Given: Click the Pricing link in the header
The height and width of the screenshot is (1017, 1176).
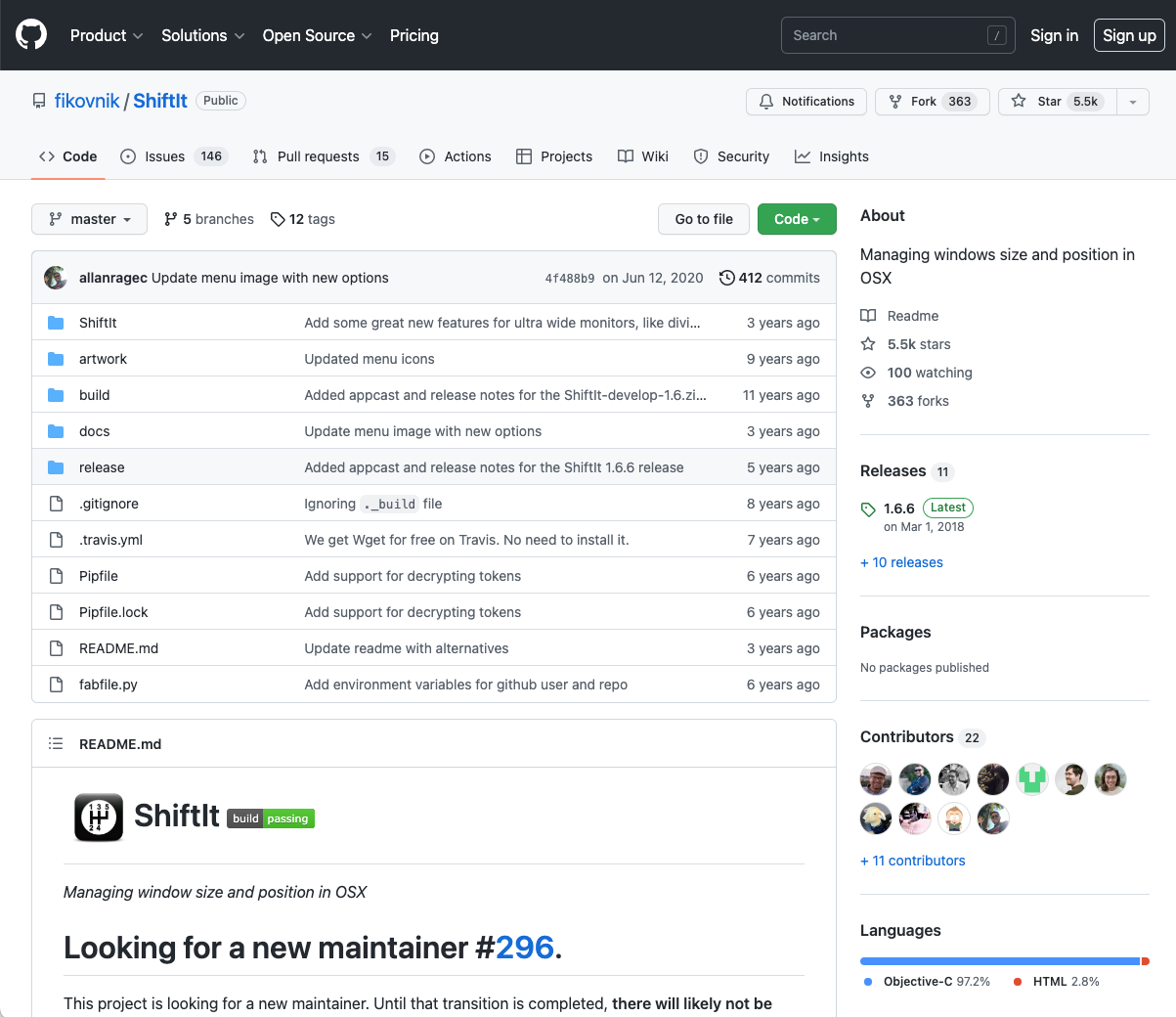Looking at the screenshot, I should tap(414, 35).
